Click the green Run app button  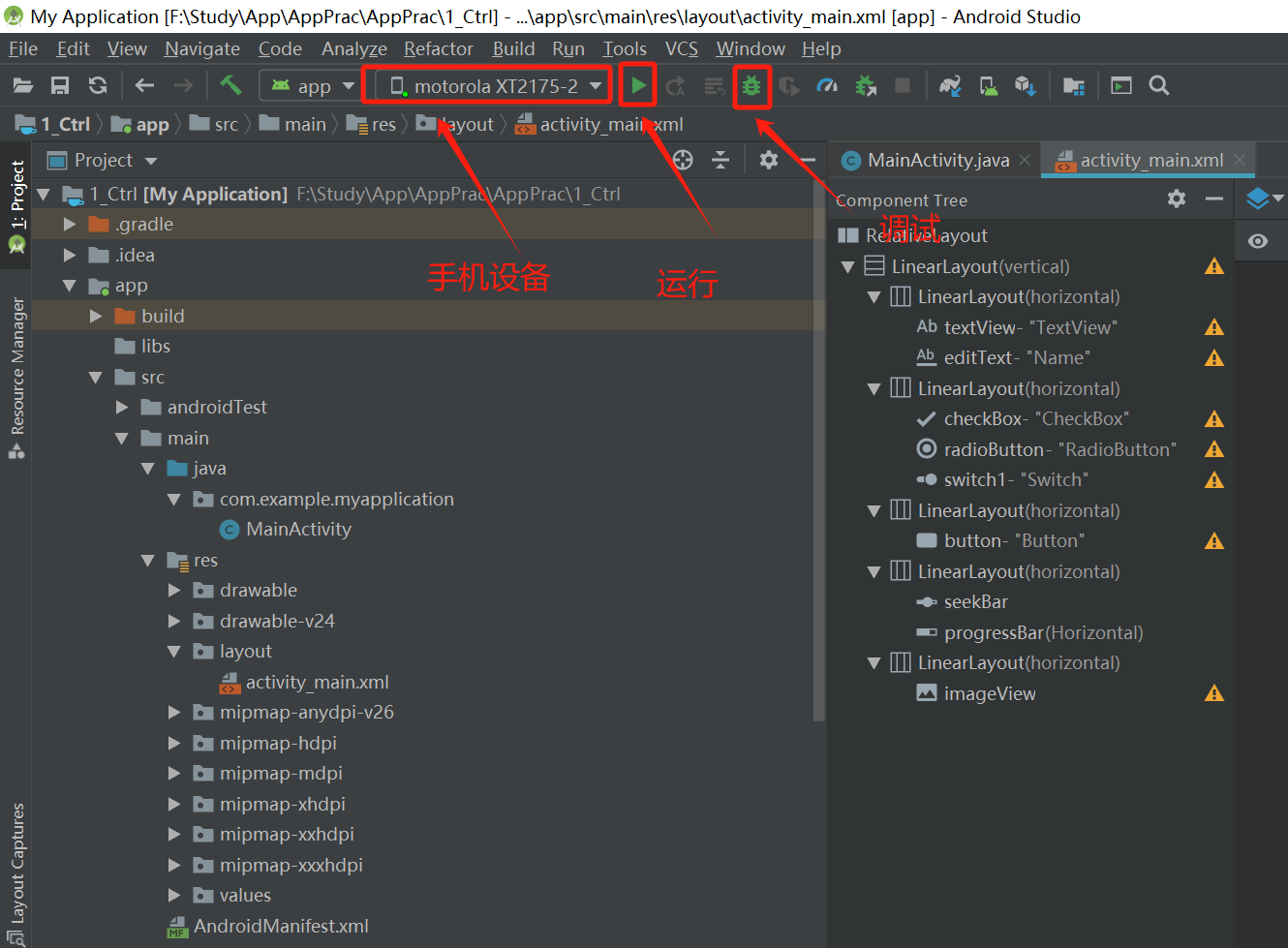pos(638,86)
